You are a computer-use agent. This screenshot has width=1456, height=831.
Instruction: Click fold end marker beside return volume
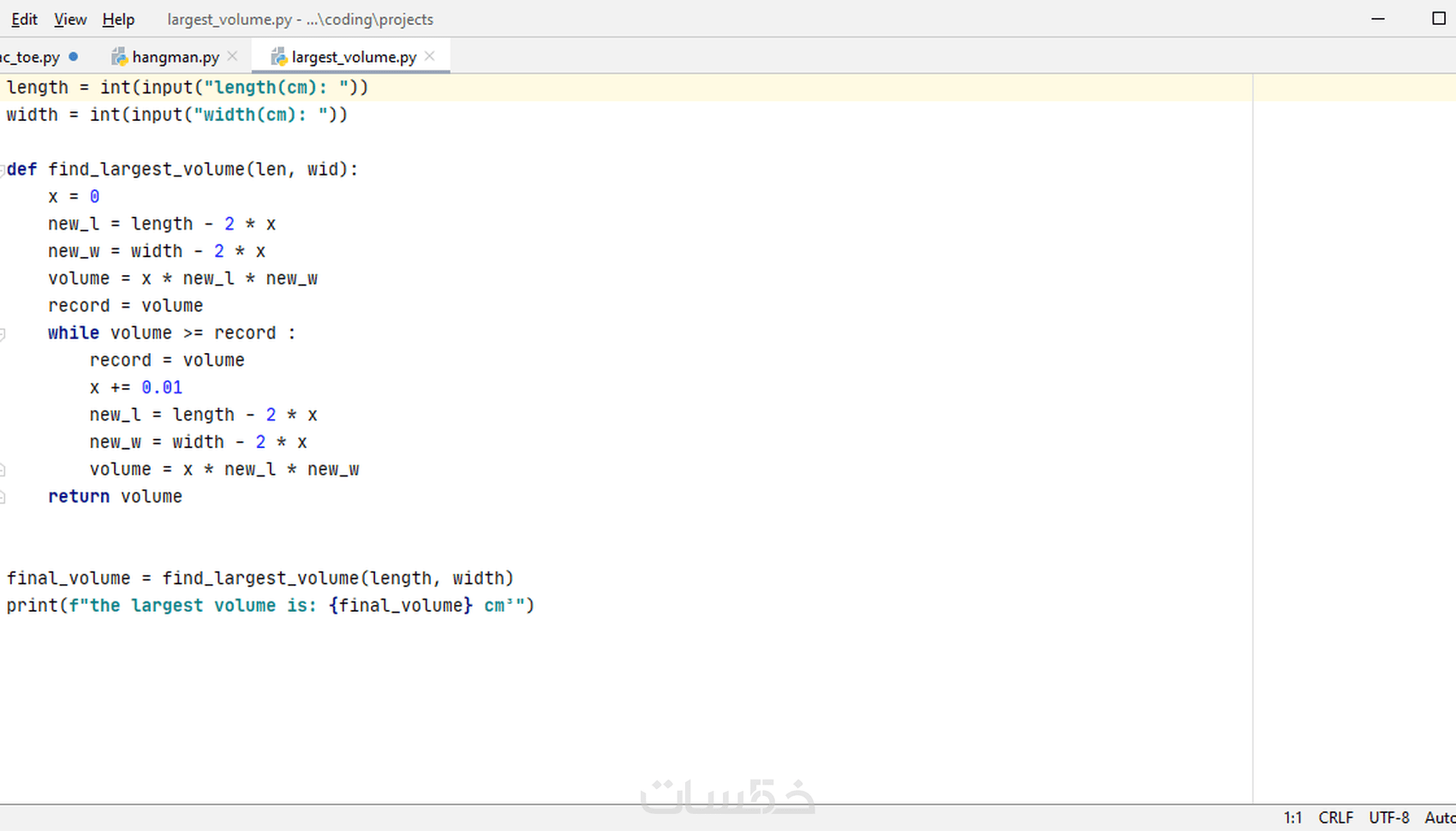coord(3,497)
